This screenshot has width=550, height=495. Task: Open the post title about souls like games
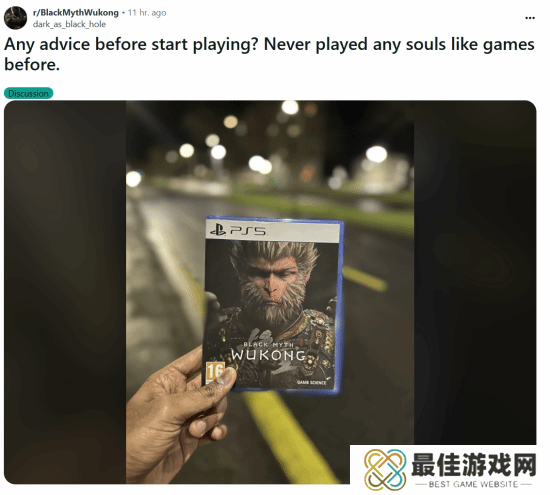pos(269,54)
